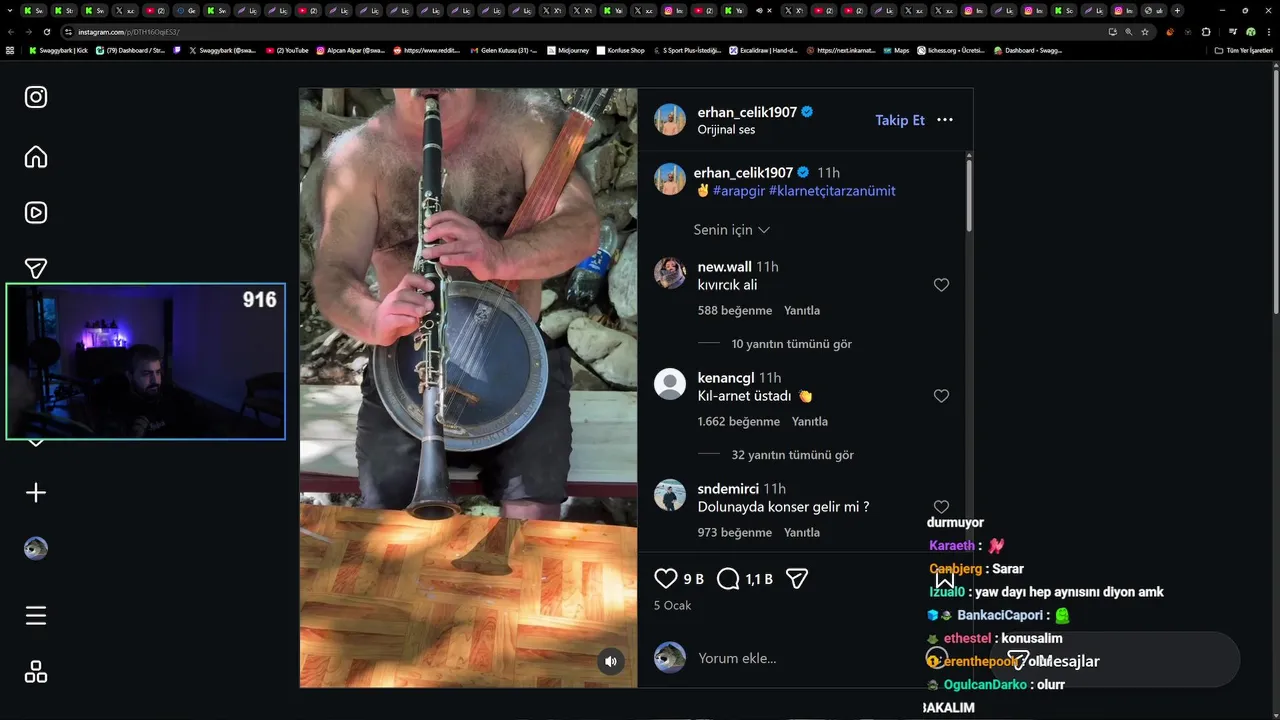Unmute the video with the speaker button

pos(611,661)
